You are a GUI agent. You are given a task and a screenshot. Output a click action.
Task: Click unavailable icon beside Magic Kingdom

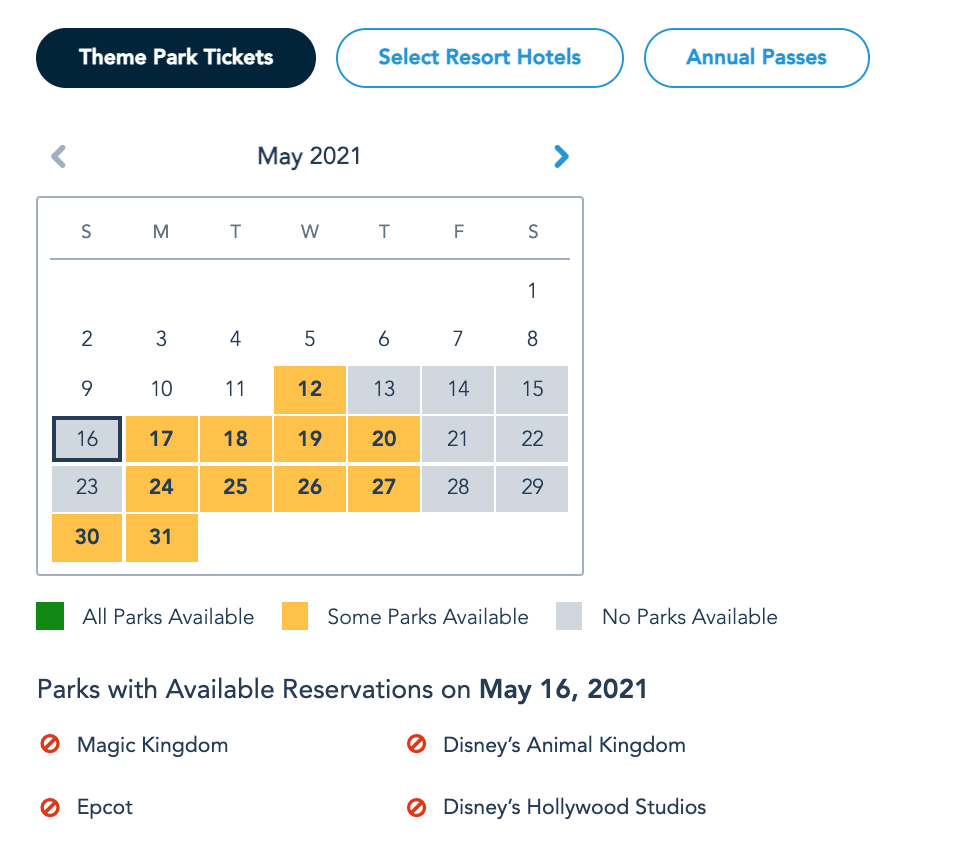coord(50,745)
